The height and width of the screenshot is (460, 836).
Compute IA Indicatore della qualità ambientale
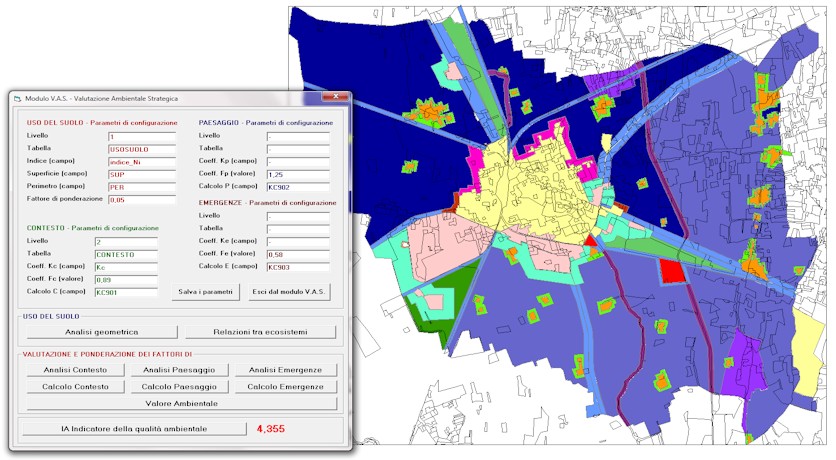(133, 429)
